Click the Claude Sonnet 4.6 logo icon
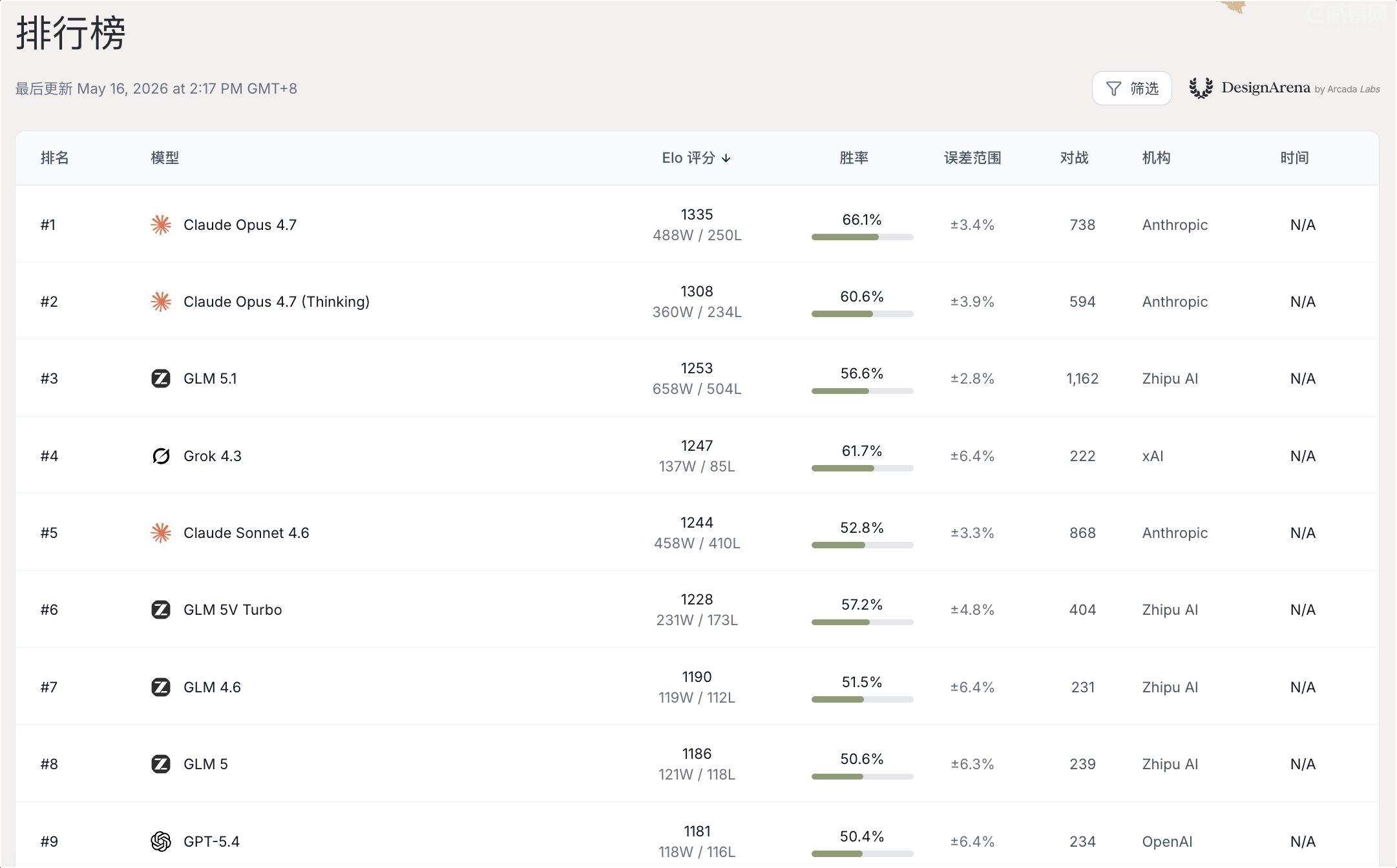This screenshot has height=868, width=1397. [161, 533]
